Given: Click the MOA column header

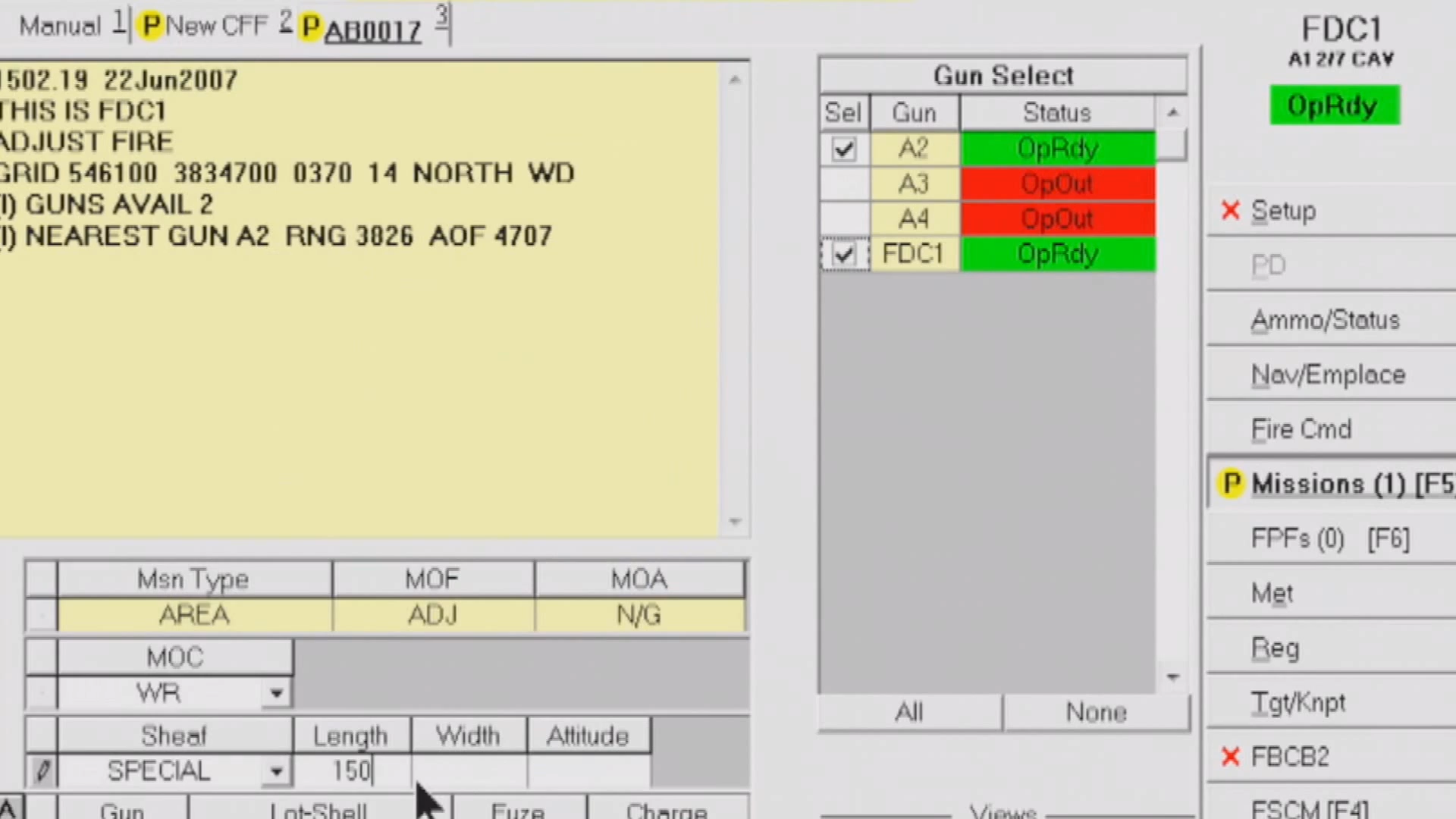Looking at the screenshot, I should pos(639,579).
